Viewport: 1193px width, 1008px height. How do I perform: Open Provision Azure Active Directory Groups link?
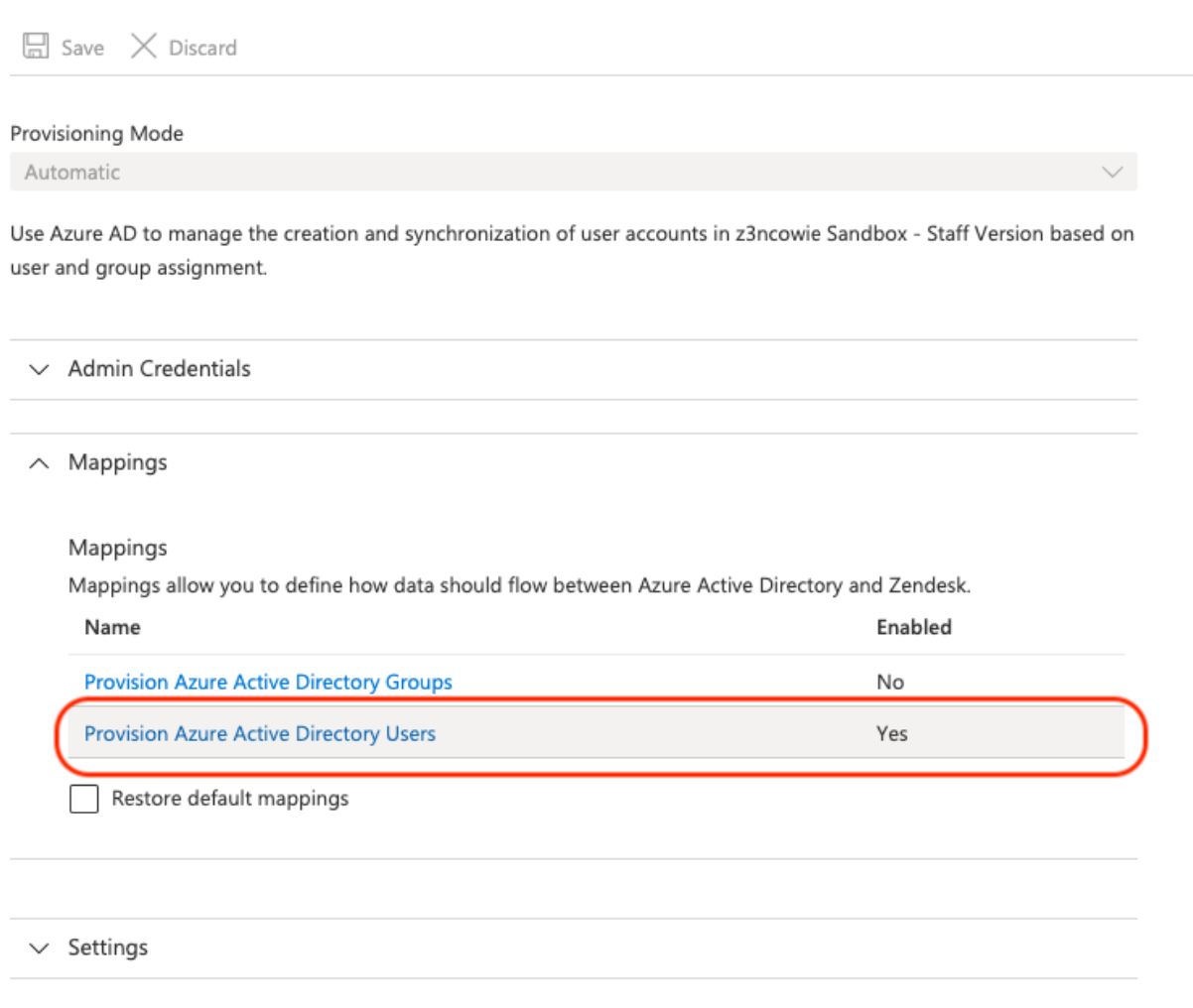tap(268, 683)
